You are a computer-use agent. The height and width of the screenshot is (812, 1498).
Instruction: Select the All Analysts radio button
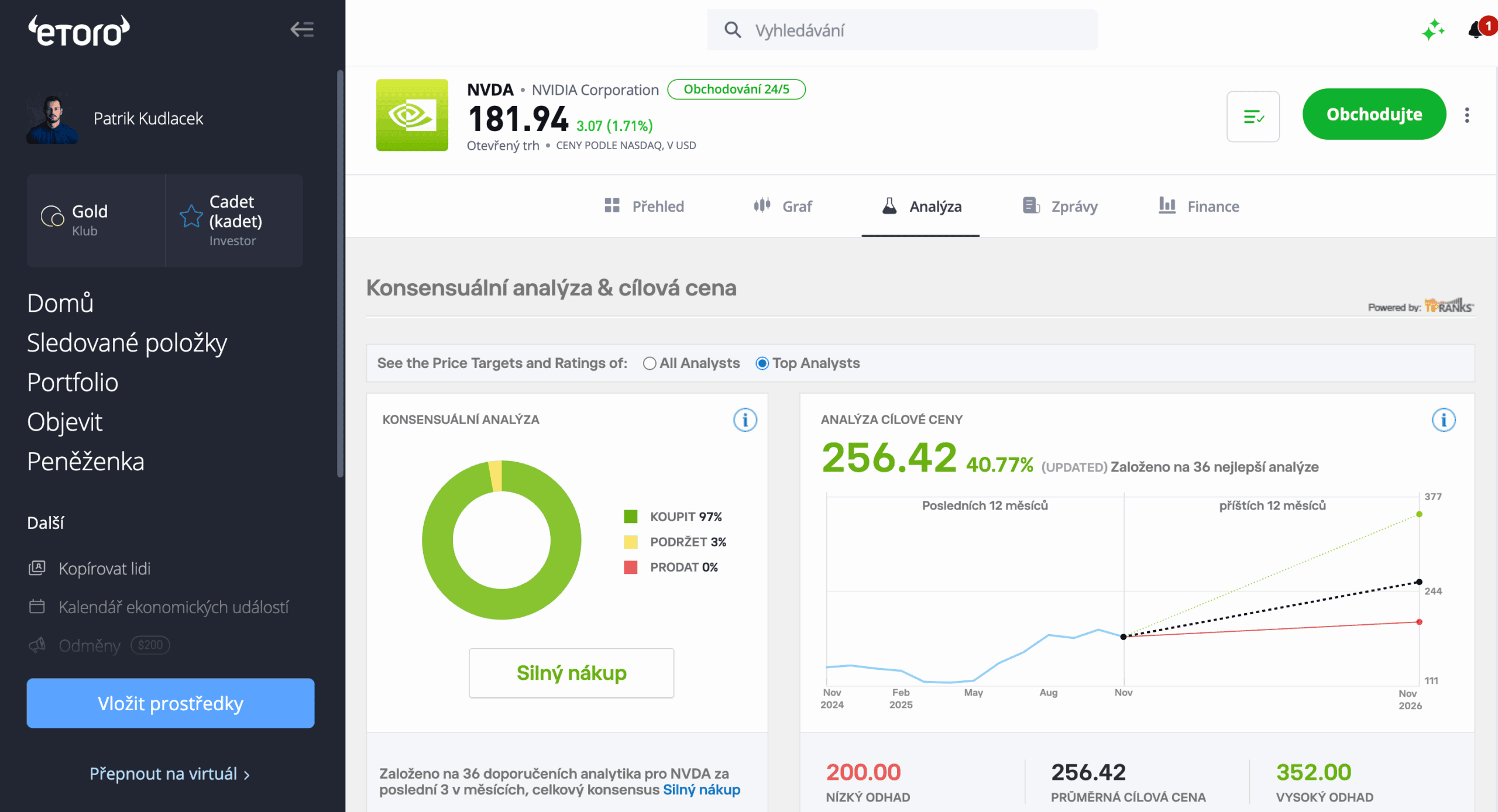(650, 363)
